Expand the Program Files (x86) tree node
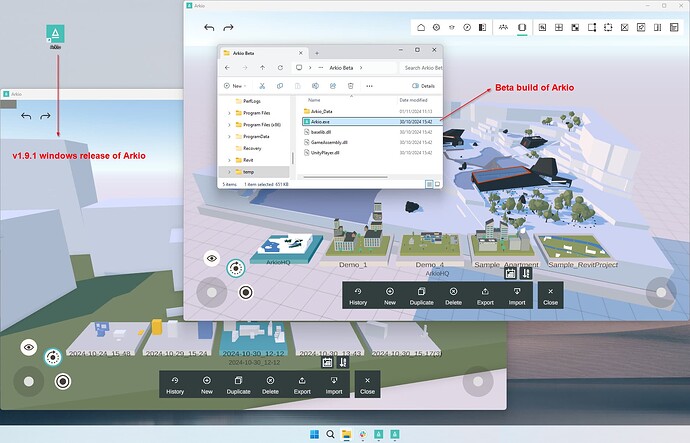This screenshot has height=443, width=690. pyautogui.click(x=229, y=125)
